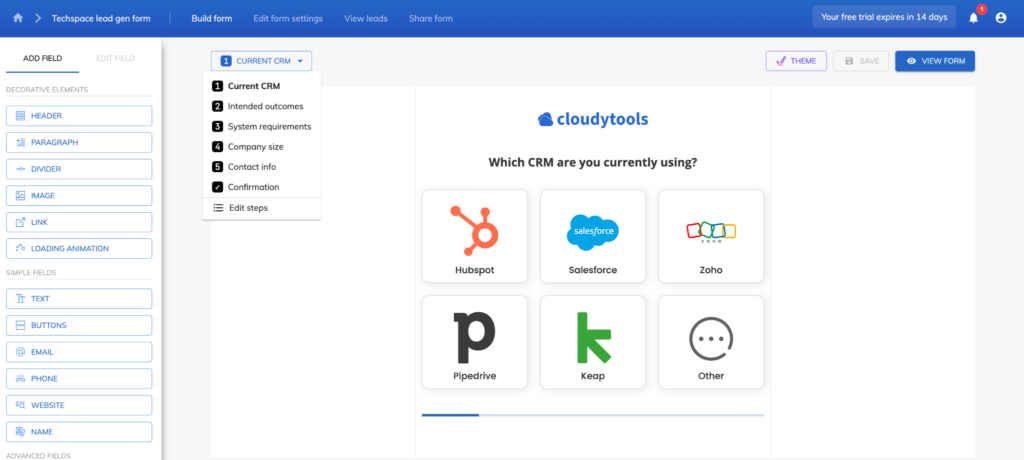Open the user account avatar menu

(1000, 18)
